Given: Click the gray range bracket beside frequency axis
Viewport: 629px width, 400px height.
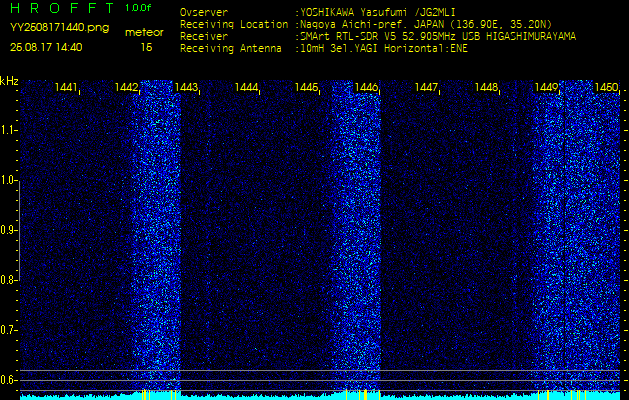Looking at the screenshot, I should (x=18, y=230).
